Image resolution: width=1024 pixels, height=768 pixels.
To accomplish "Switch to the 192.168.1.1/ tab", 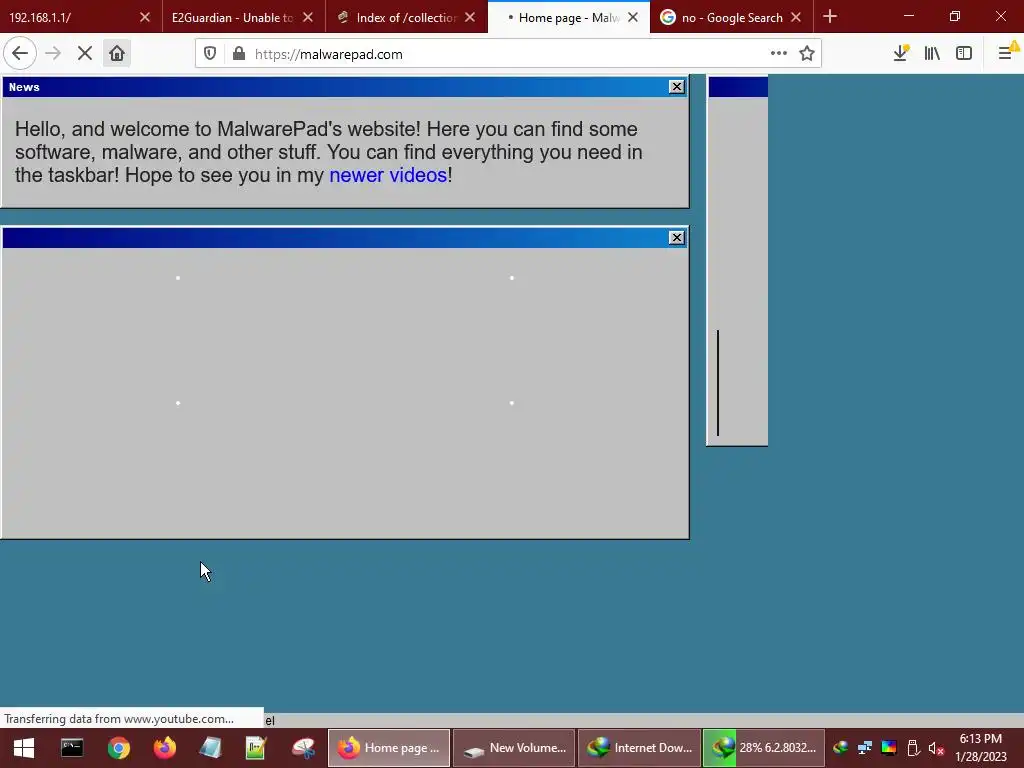I will (x=81, y=17).
